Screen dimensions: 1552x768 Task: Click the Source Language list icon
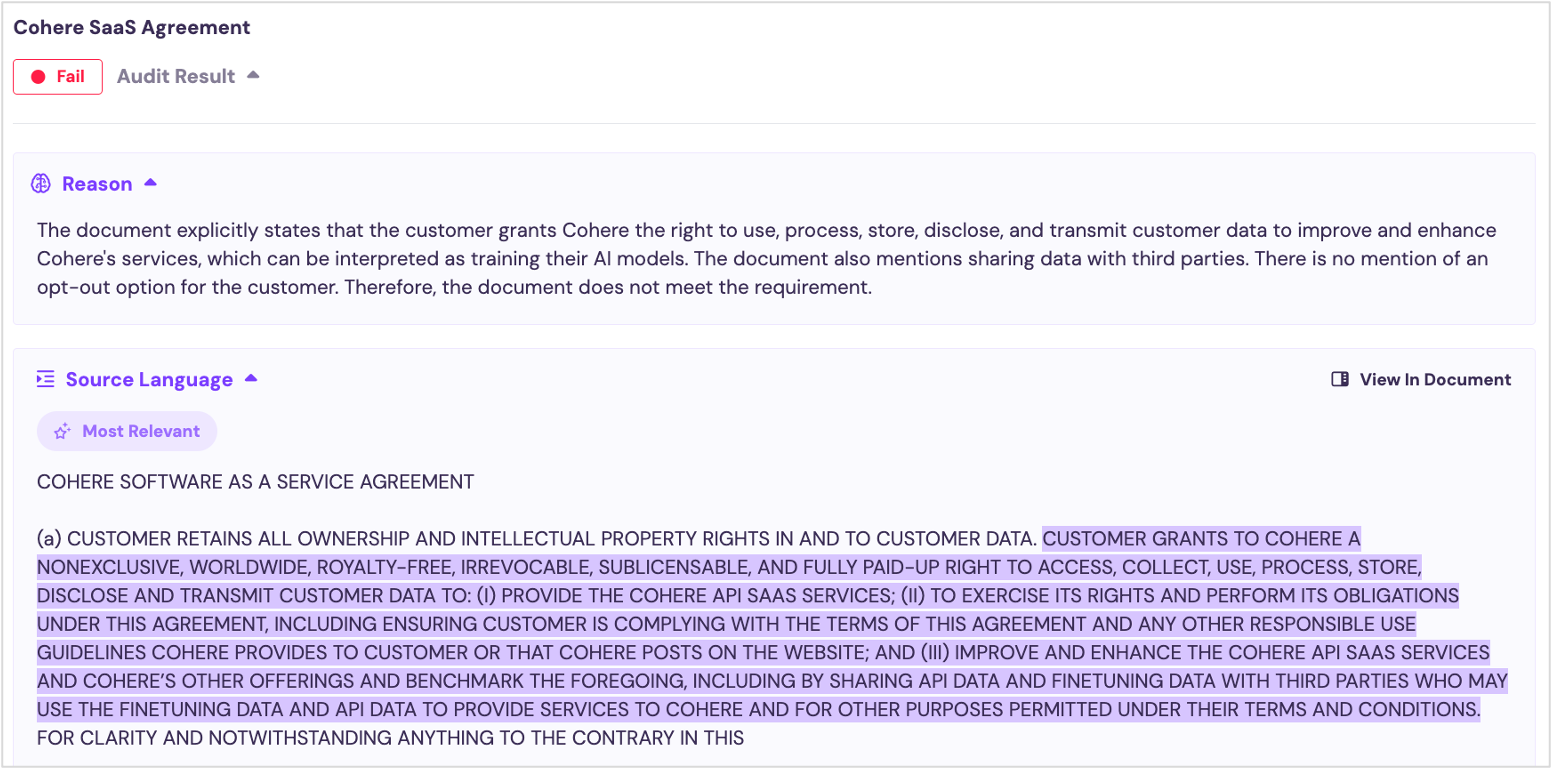[45, 379]
